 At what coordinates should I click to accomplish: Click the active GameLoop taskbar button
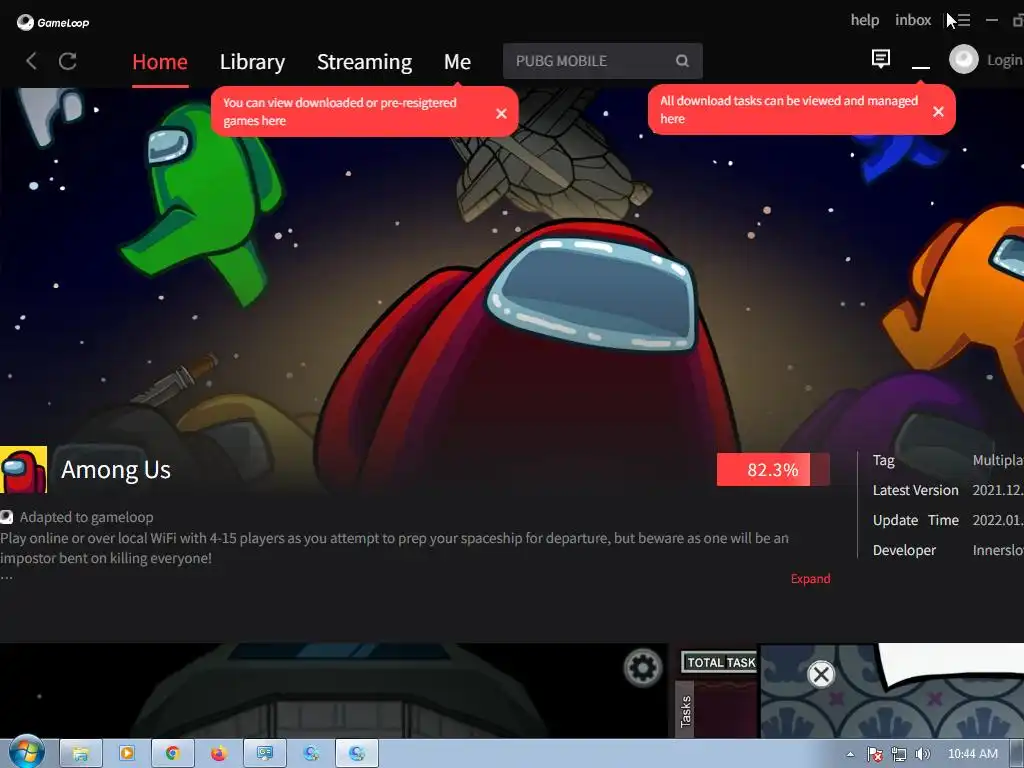click(x=357, y=754)
